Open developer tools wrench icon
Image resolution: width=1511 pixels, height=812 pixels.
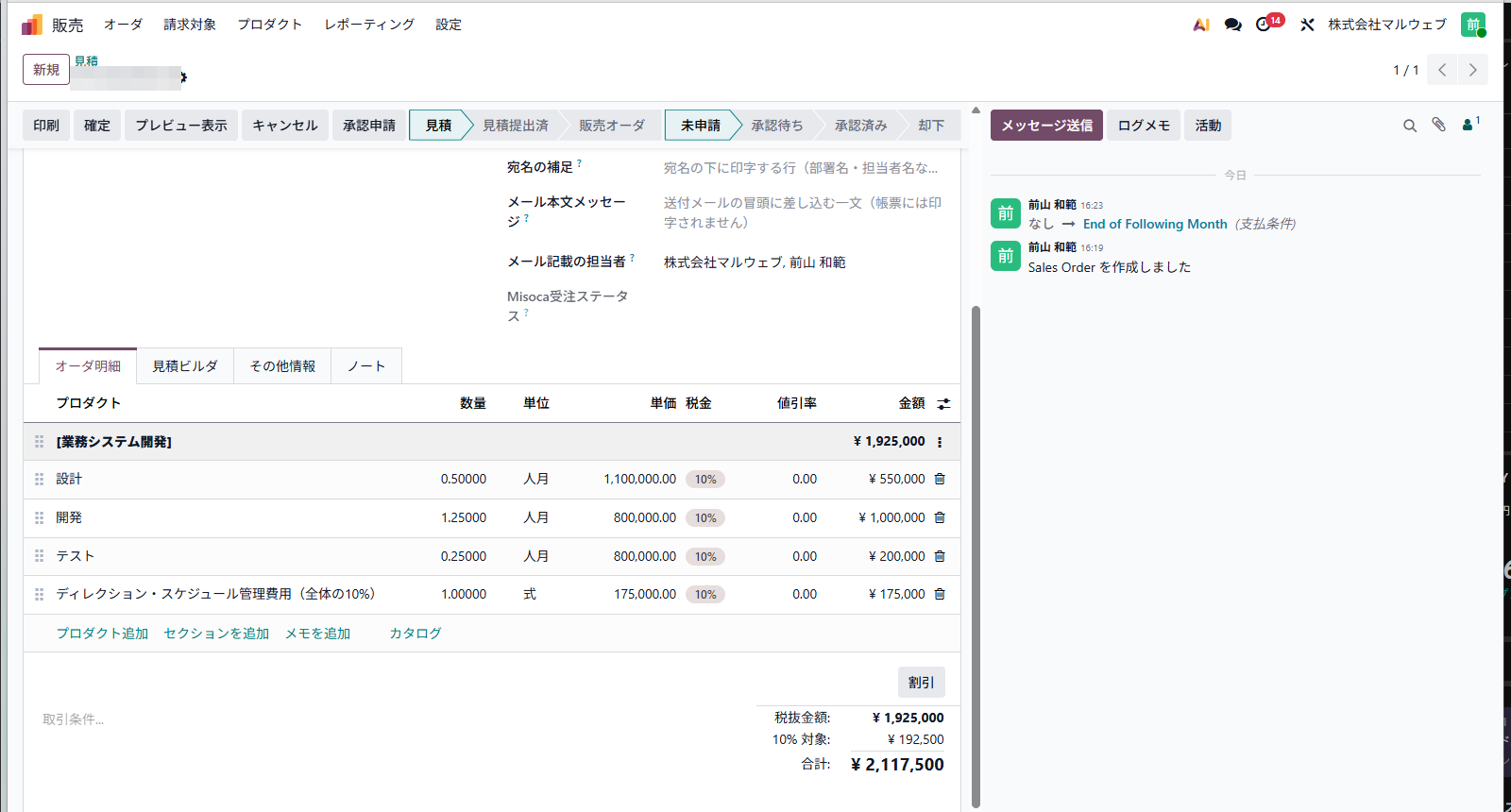pyautogui.click(x=1307, y=25)
